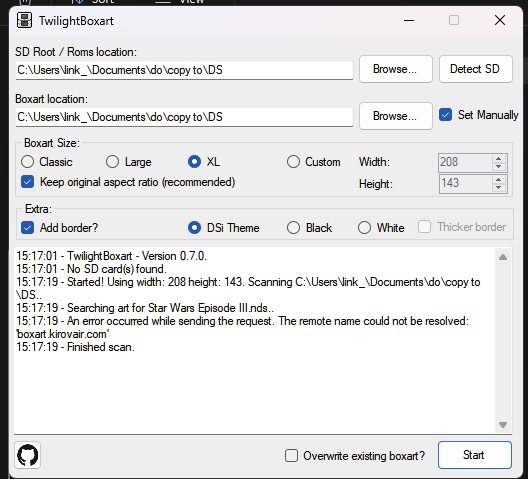Click the SD Root / Roms location field
This screenshot has height=479, width=528.
coord(184,70)
